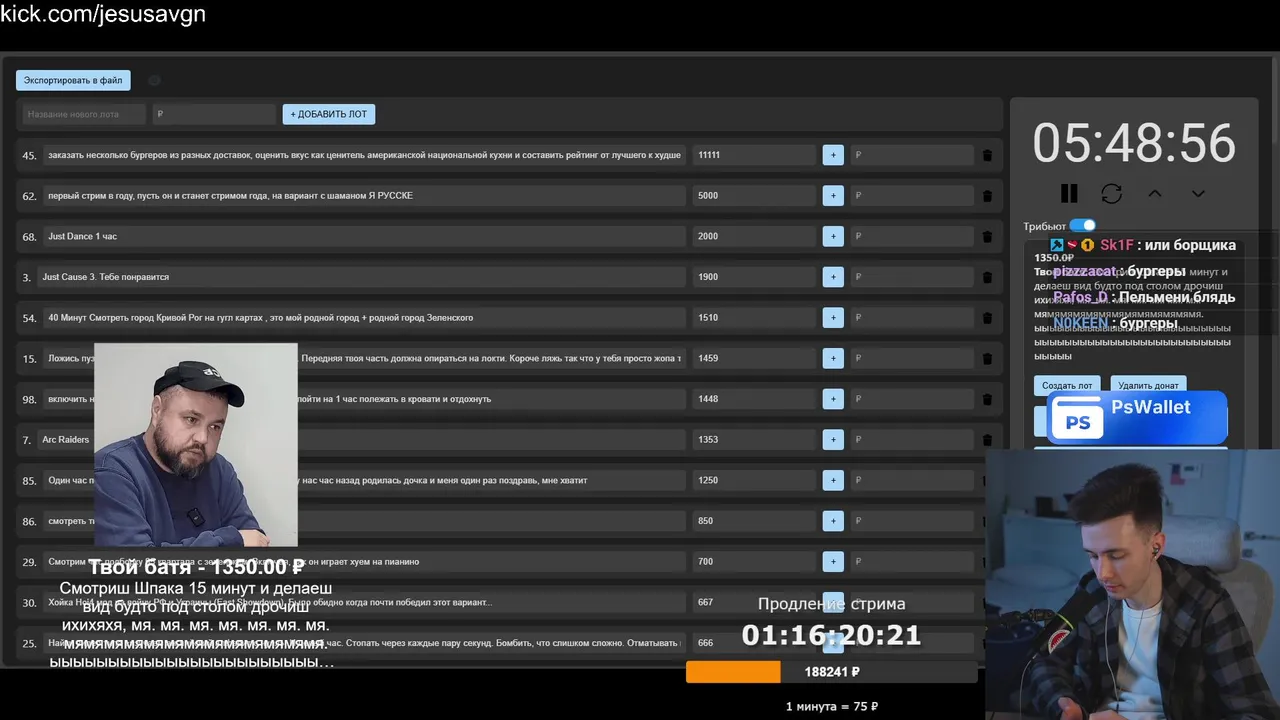Delete lot 62 with trash icon

pyautogui.click(x=987, y=196)
